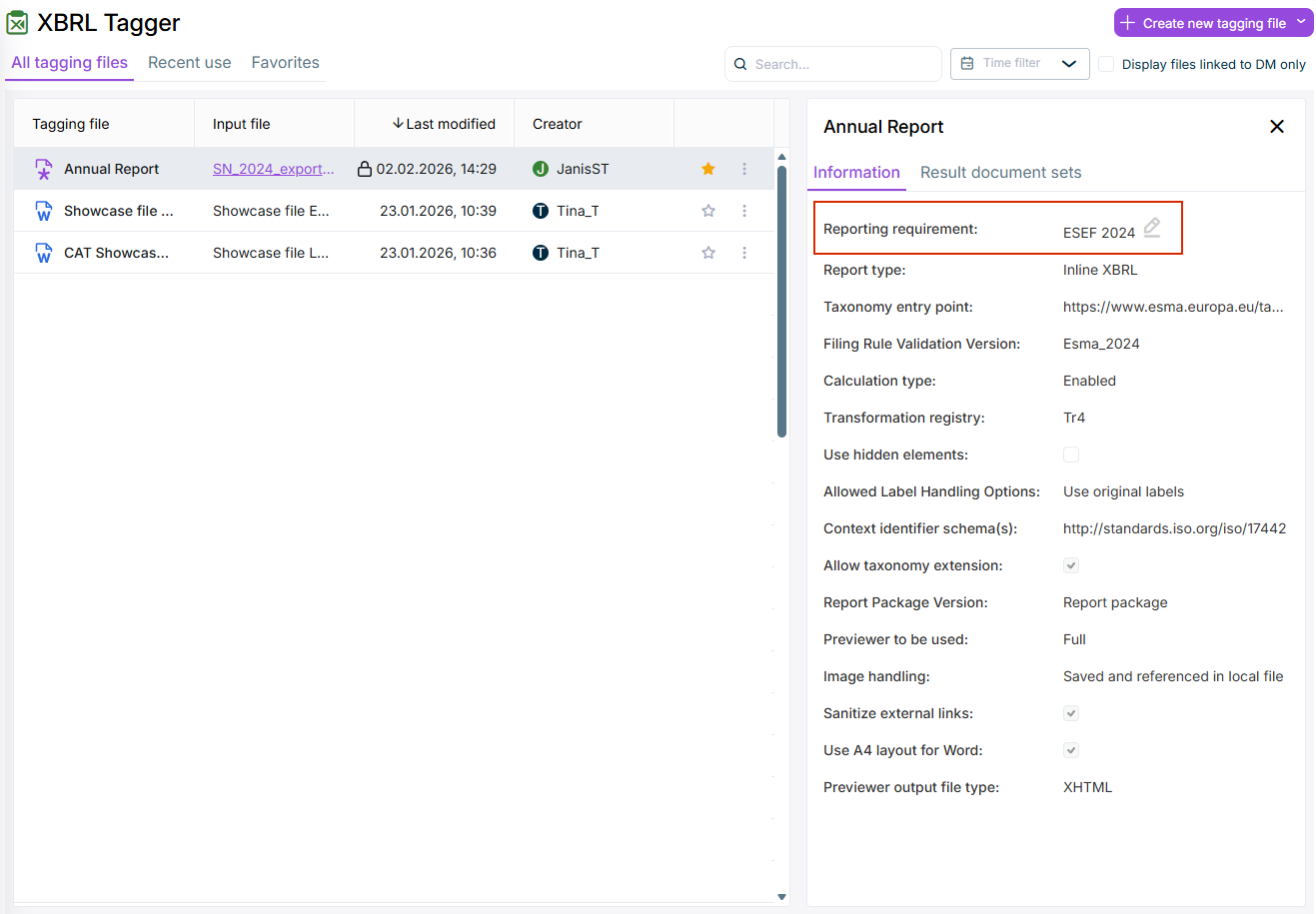The height and width of the screenshot is (914, 1316).
Task: Open the Favorites tab
Action: coord(286,62)
